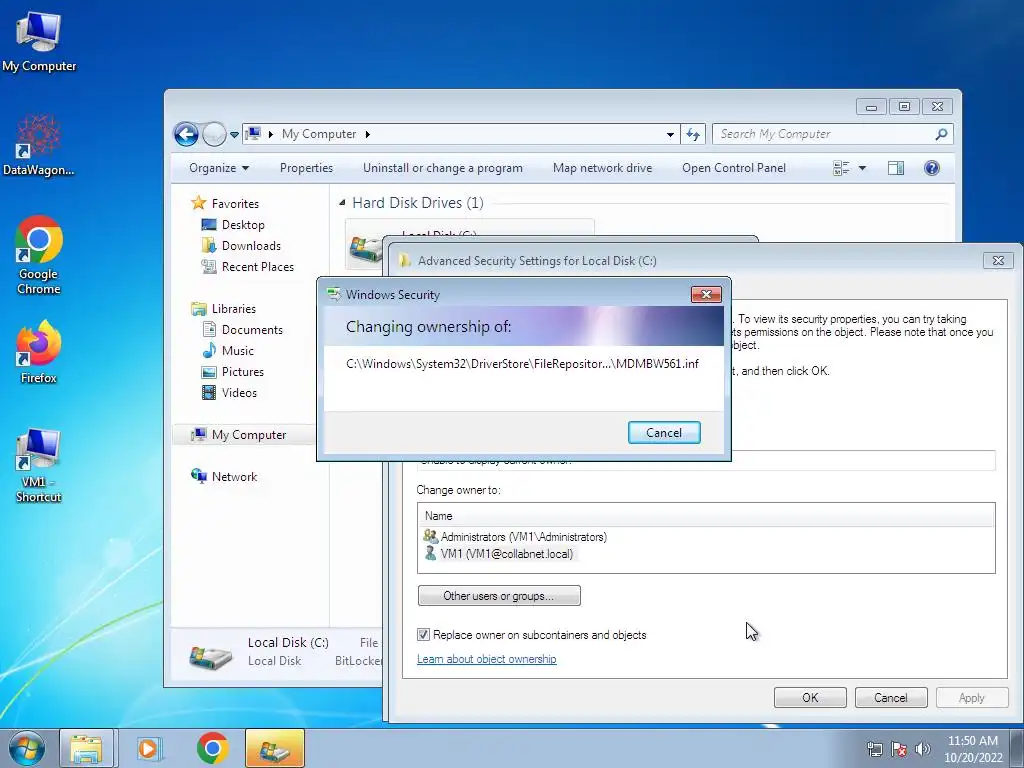Refresh the My Computer address bar
The height and width of the screenshot is (768, 1024).
[692, 135]
